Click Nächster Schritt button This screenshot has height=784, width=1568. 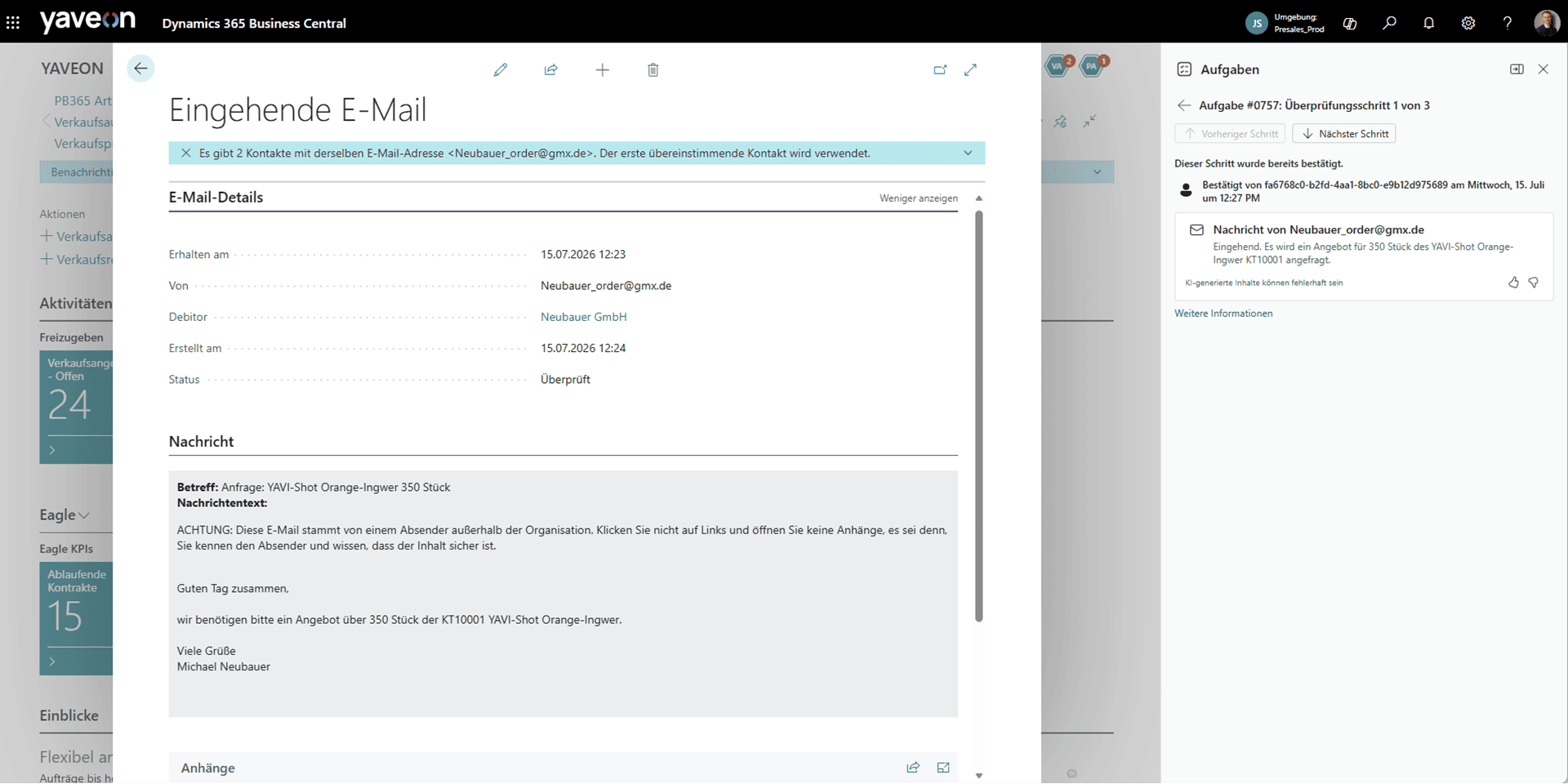[1344, 134]
